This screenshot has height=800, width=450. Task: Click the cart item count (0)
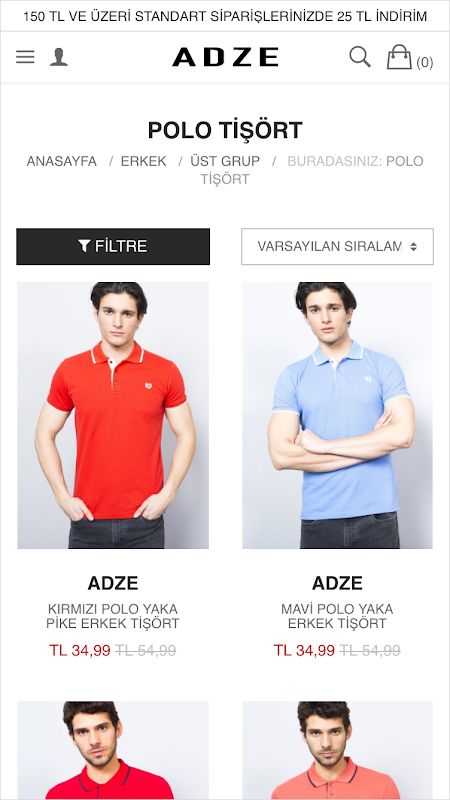(x=424, y=62)
